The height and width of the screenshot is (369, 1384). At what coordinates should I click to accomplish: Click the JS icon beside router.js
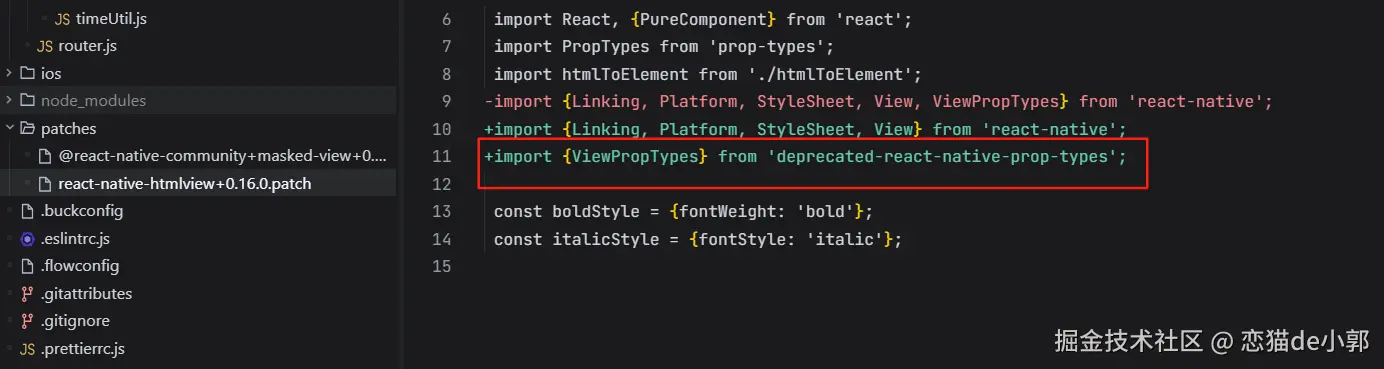tap(45, 46)
